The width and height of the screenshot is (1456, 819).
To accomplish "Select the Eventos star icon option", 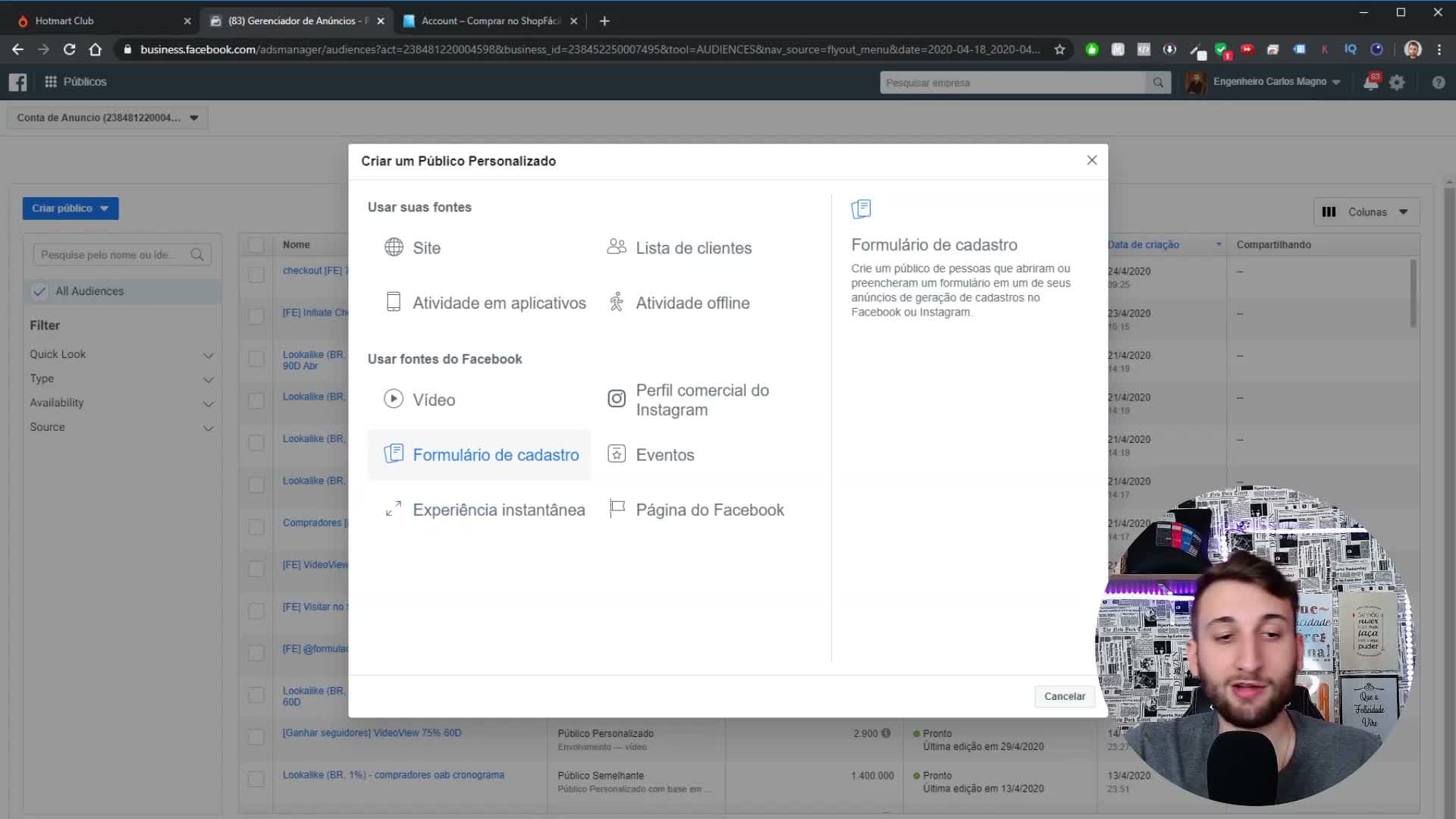I will [617, 454].
